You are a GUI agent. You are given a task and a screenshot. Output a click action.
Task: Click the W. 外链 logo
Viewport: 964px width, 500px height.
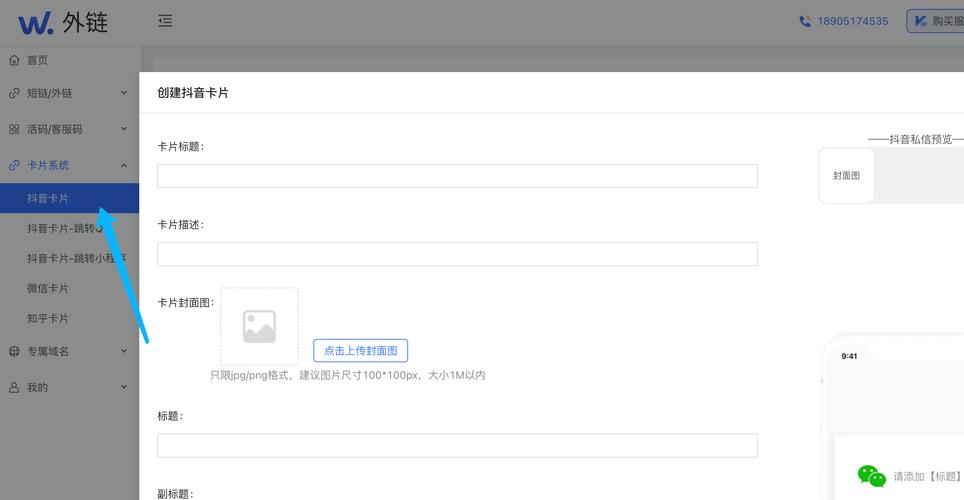(63, 23)
